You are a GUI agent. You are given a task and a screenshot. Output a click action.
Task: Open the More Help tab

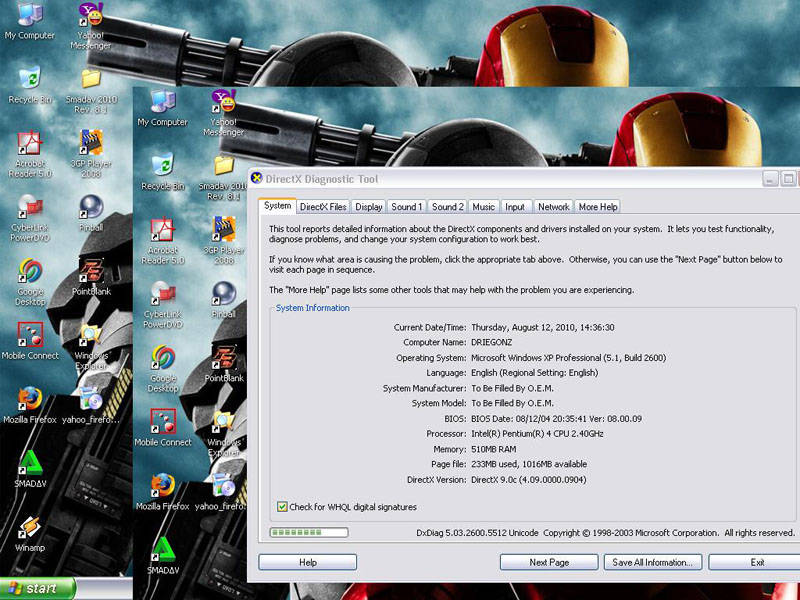click(598, 207)
